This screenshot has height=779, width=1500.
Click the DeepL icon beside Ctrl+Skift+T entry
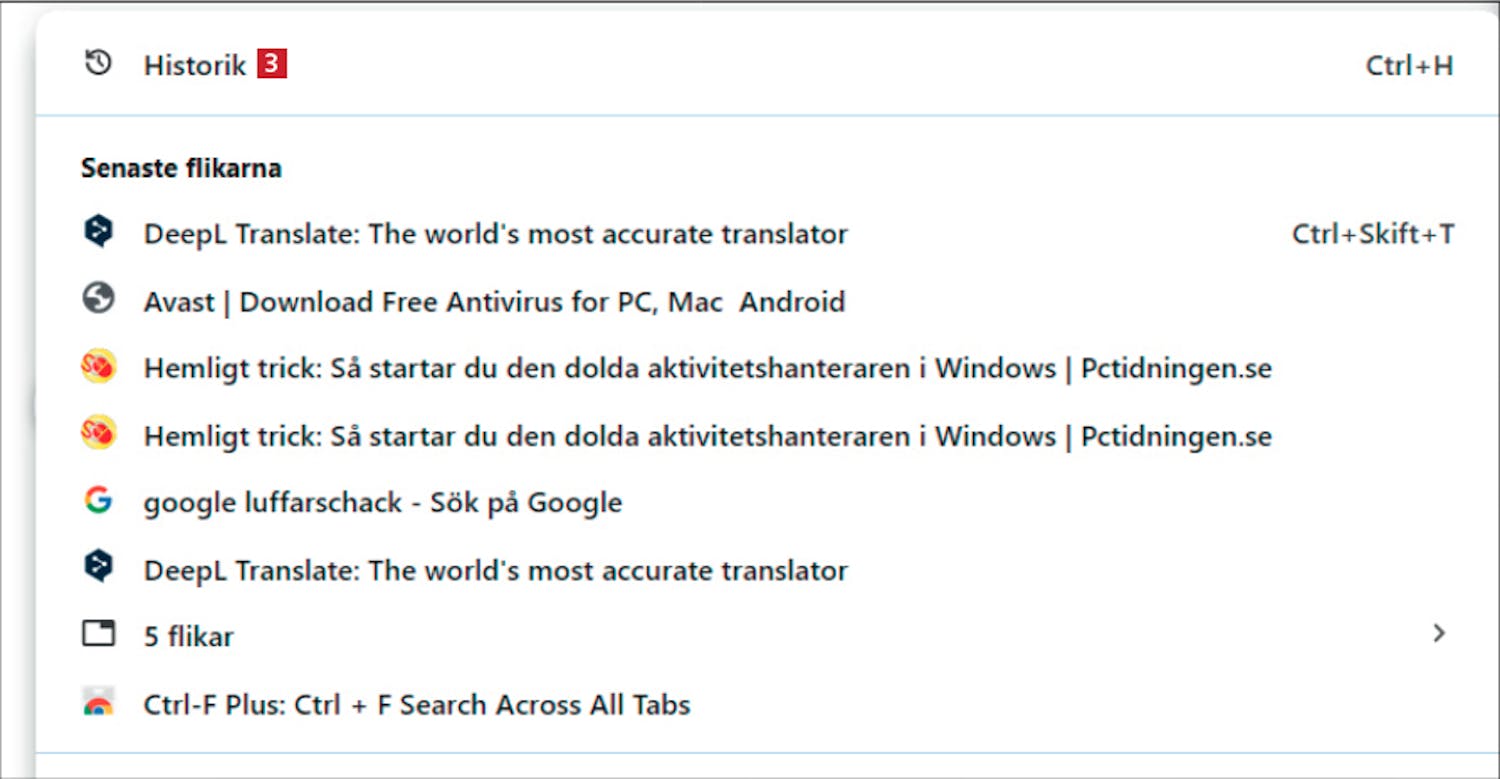pos(98,233)
